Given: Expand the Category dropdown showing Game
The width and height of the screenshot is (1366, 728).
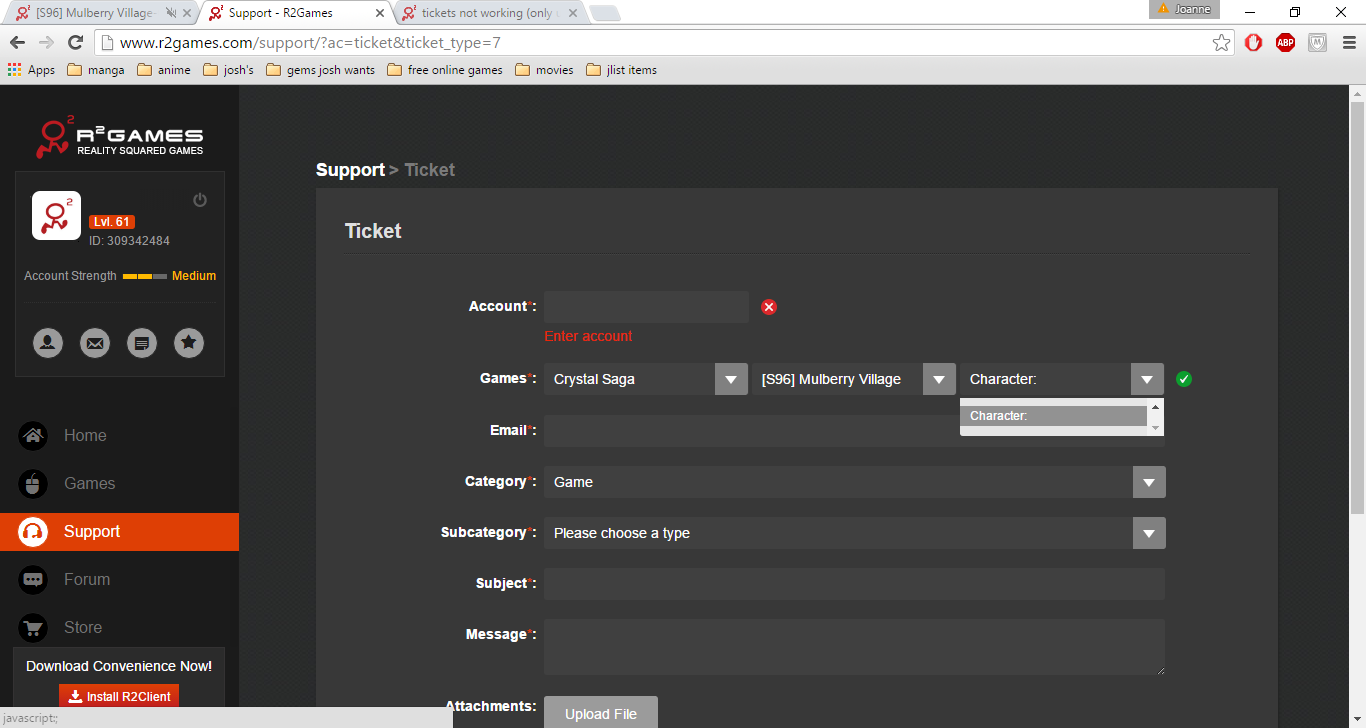Looking at the screenshot, I should (854, 482).
